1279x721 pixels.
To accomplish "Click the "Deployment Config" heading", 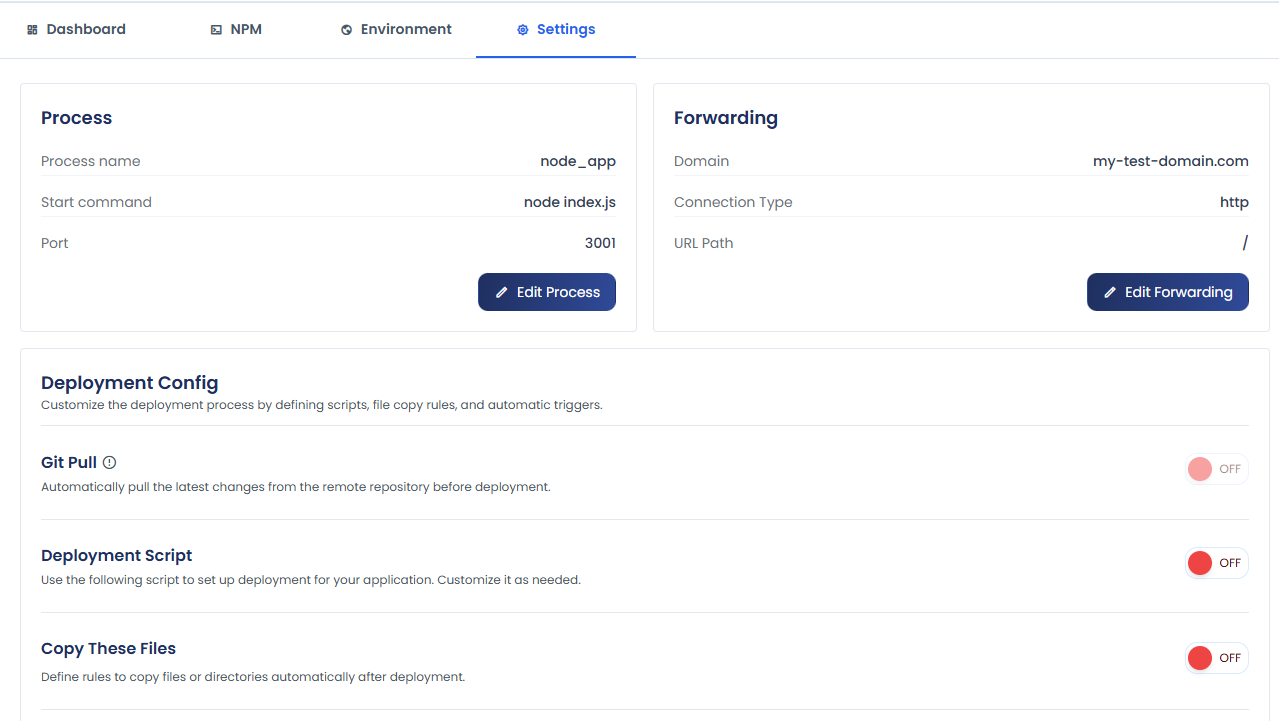I will (129, 383).
